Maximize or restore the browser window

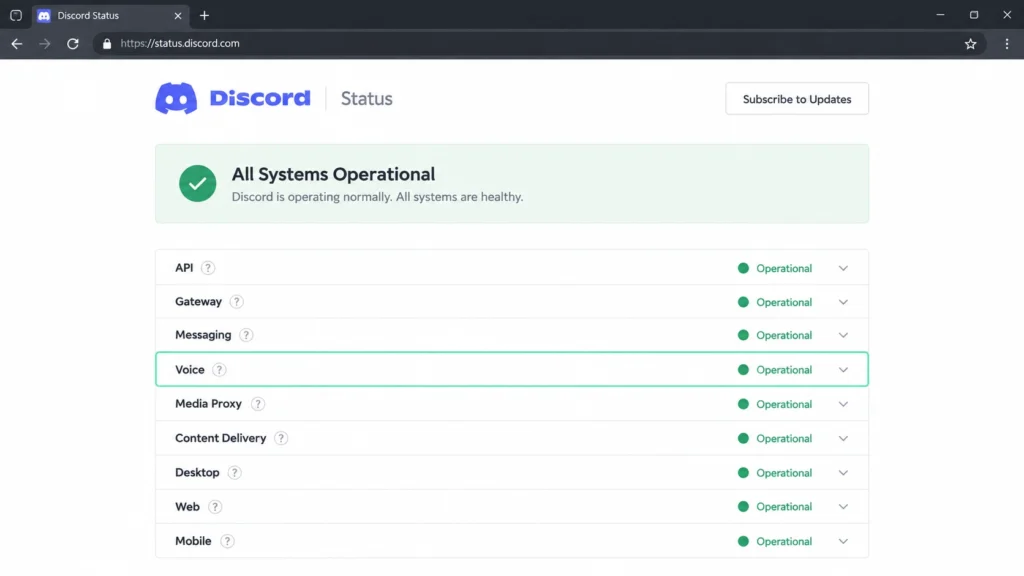974,15
